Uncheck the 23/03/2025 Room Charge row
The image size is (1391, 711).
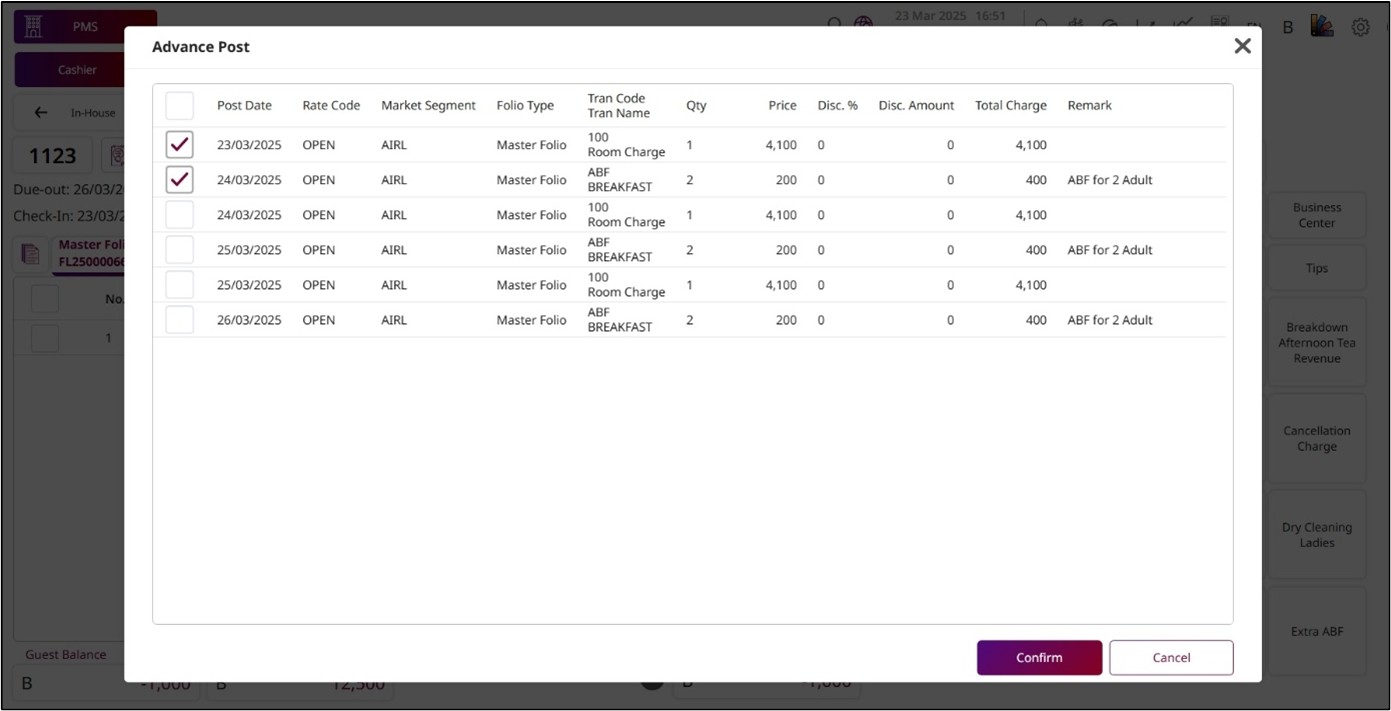tap(180, 145)
